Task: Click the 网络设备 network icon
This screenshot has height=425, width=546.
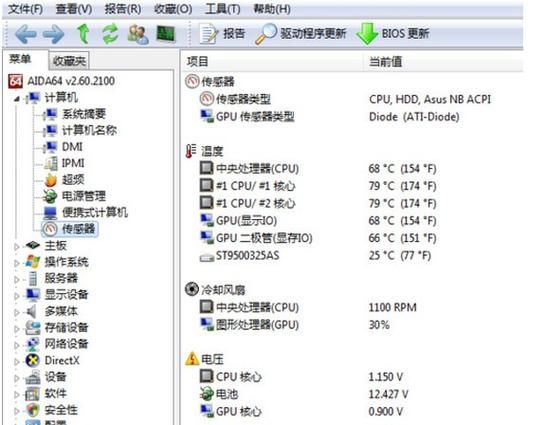Action: 33,344
